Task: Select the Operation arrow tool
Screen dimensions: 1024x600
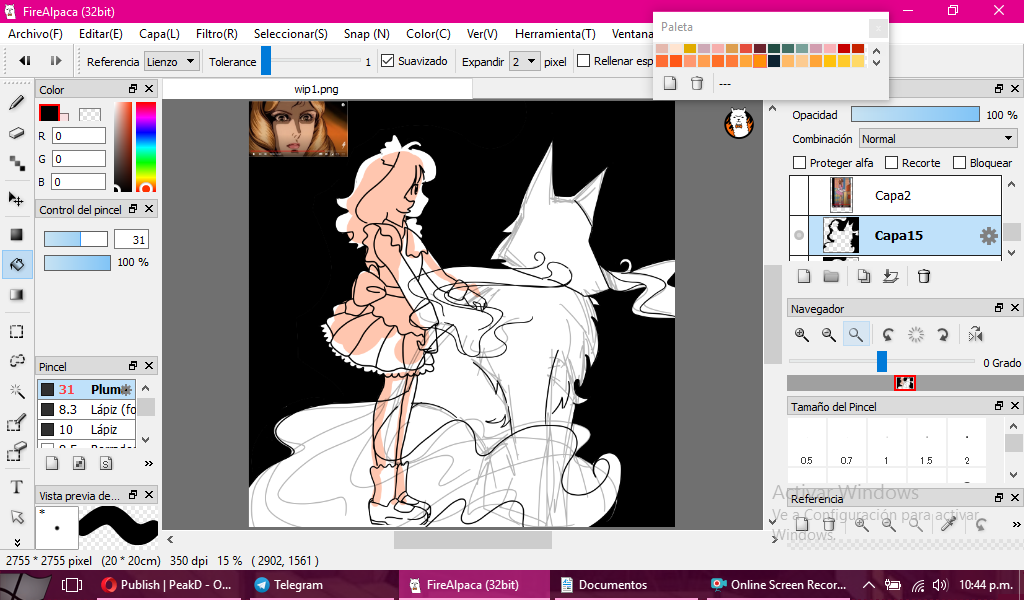Action: (17, 517)
